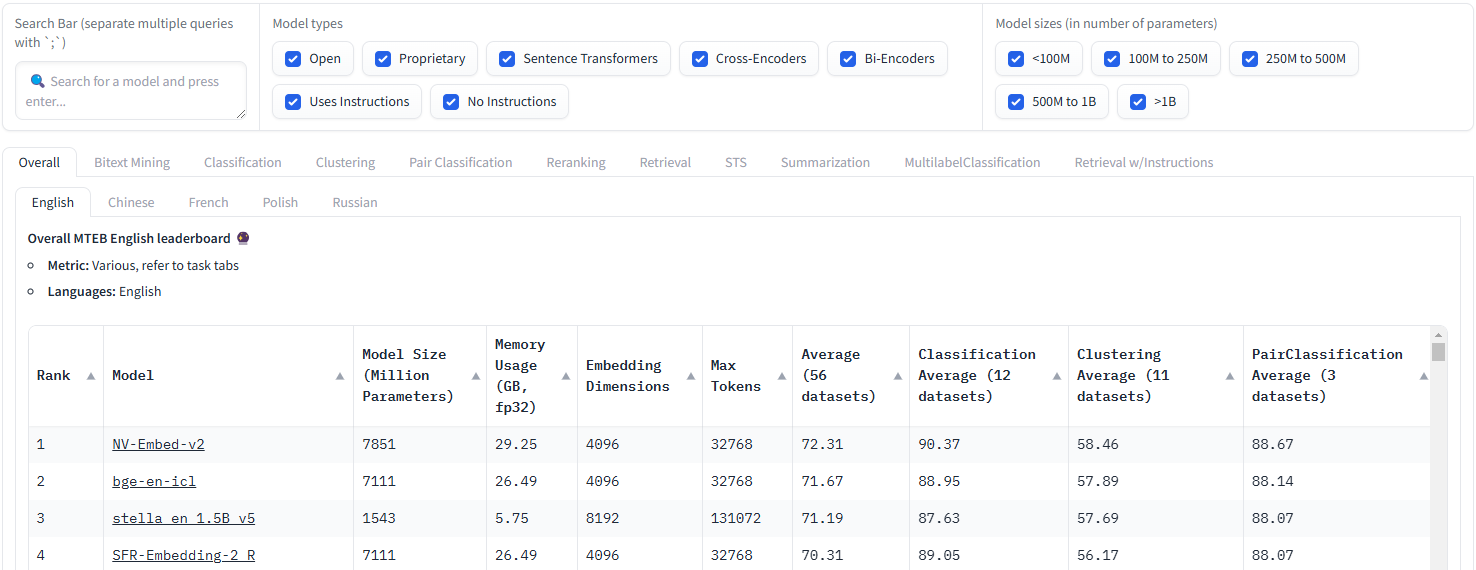Toggle the >1B size checkbox
1476x570 pixels.
1138,102
